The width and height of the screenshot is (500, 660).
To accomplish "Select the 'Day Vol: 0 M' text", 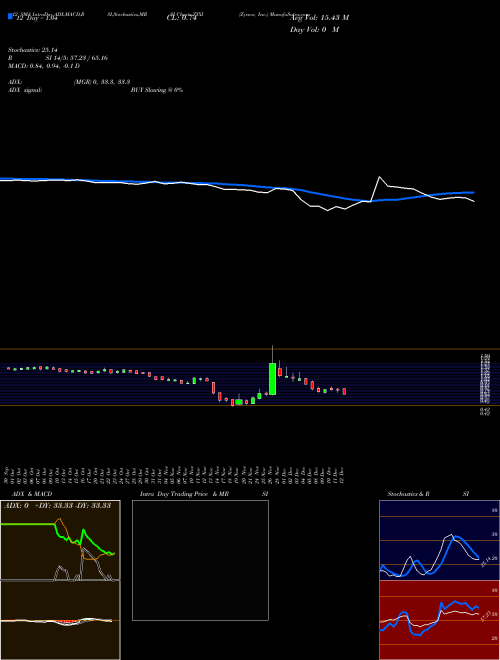I will coord(314,30).
